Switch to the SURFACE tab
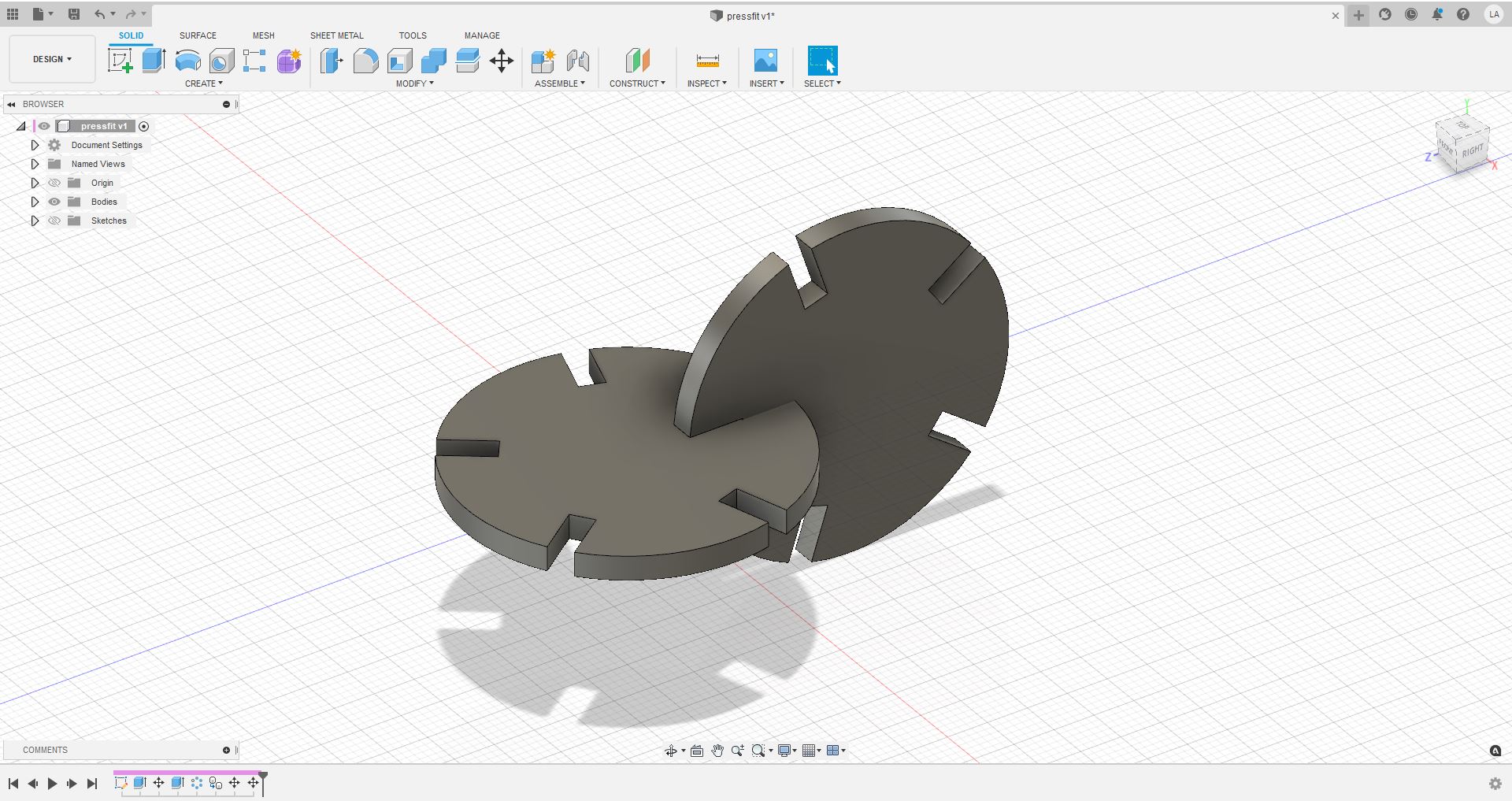The height and width of the screenshot is (801, 1512). click(x=198, y=35)
